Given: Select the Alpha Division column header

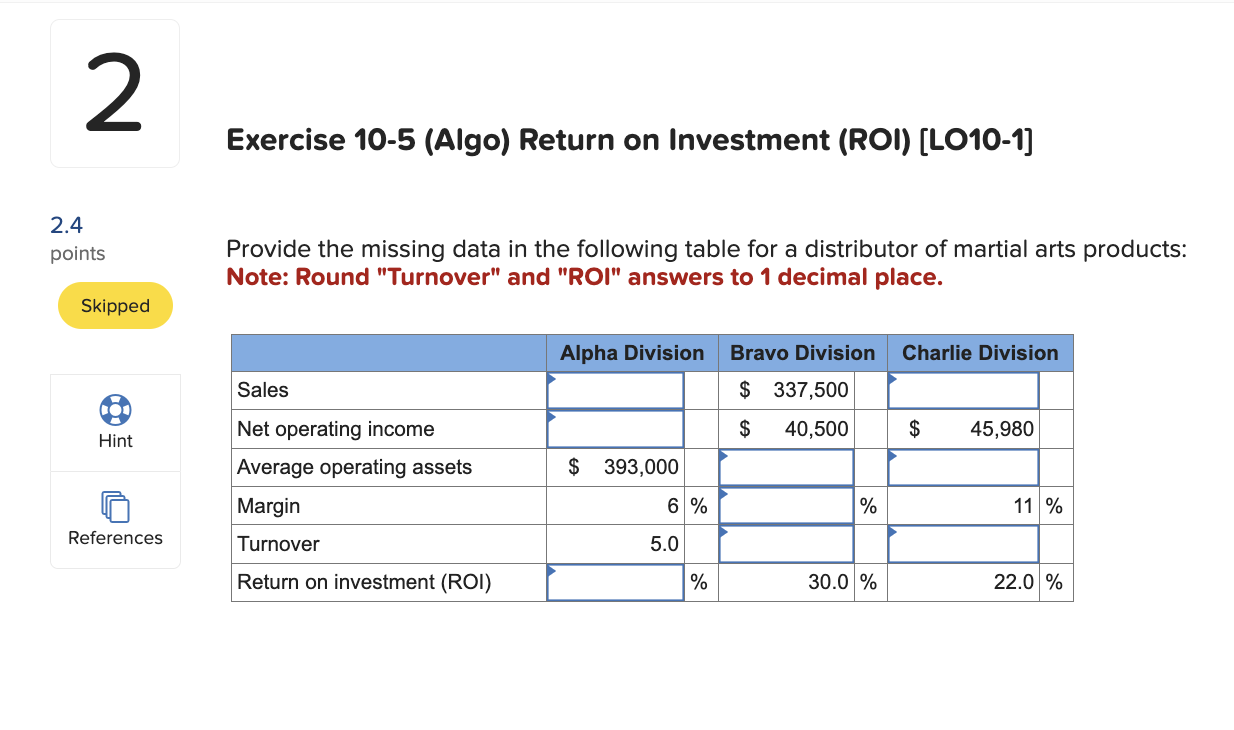Looking at the screenshot, I should pyautogui.click(x=631, y=353).
